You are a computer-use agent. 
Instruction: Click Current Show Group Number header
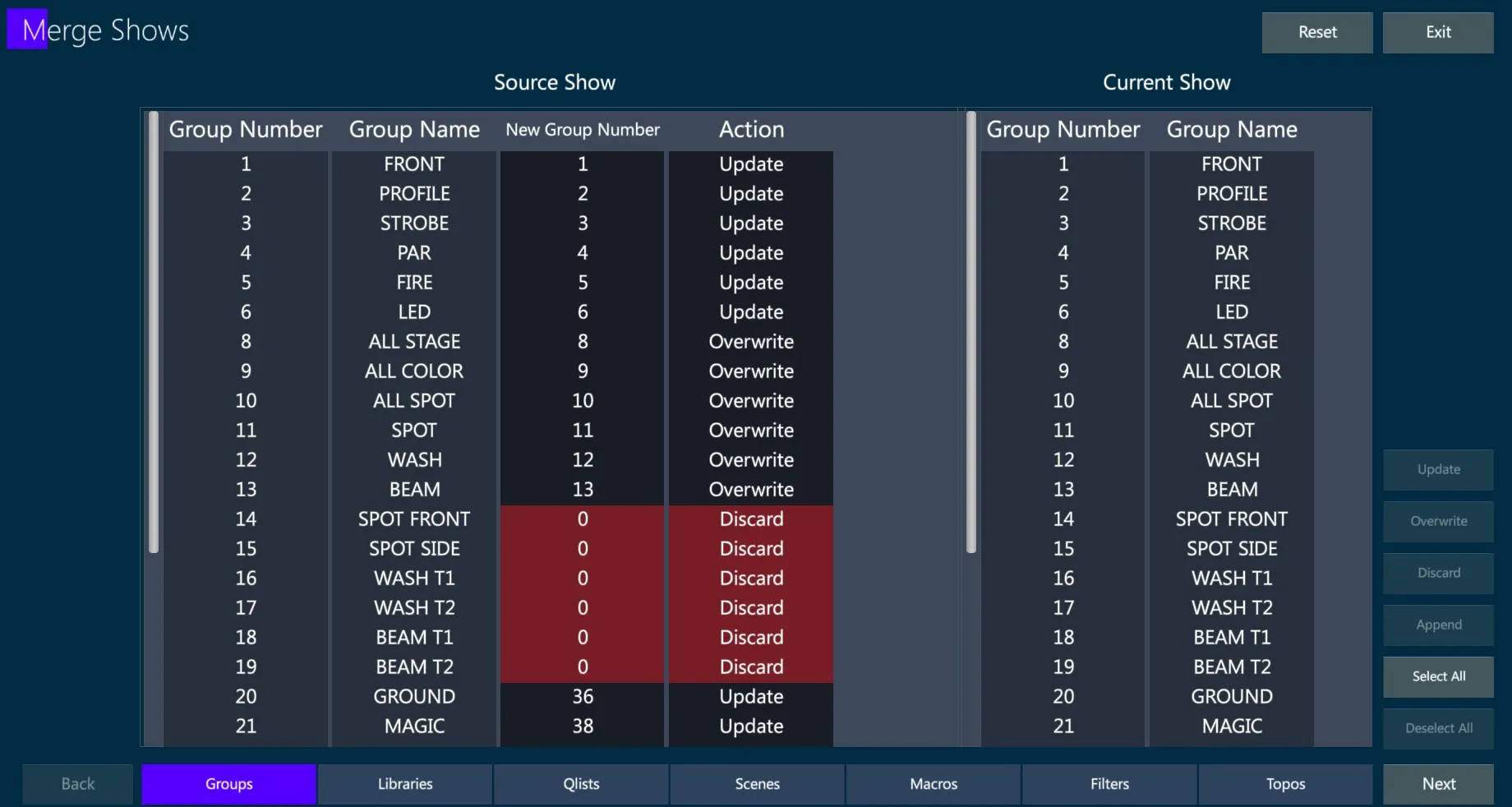tap(1063, 130)
